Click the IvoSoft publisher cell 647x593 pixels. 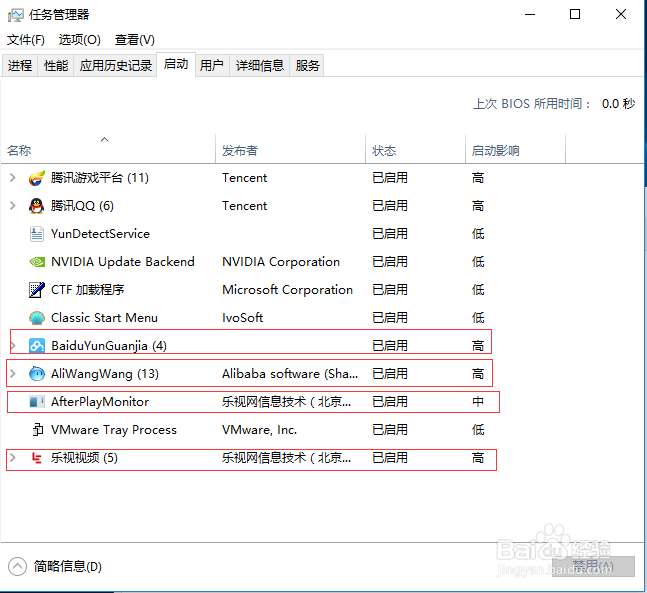click(242, 318)
